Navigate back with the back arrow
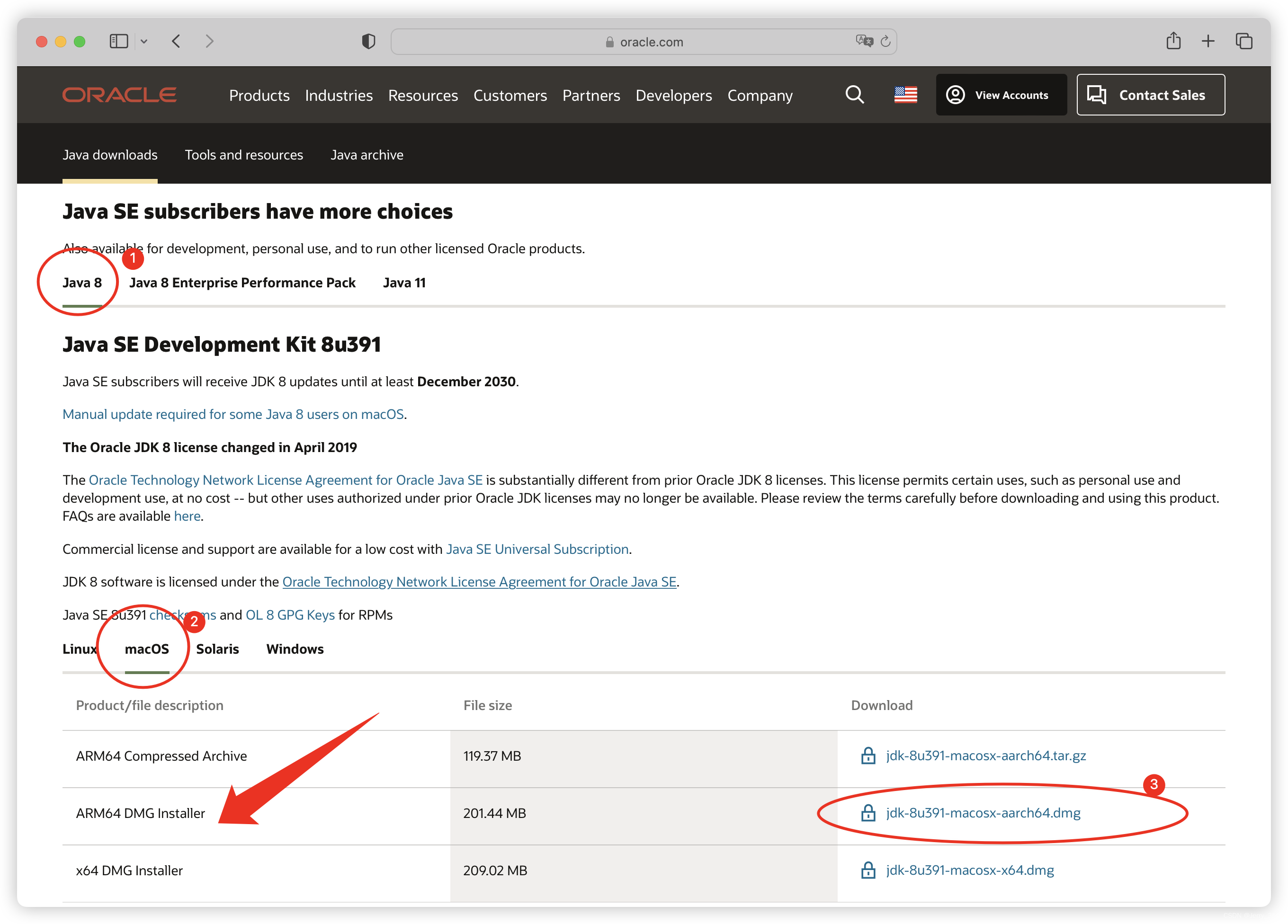Viewport: 1288px width, 924px height. tap(176, 41)
